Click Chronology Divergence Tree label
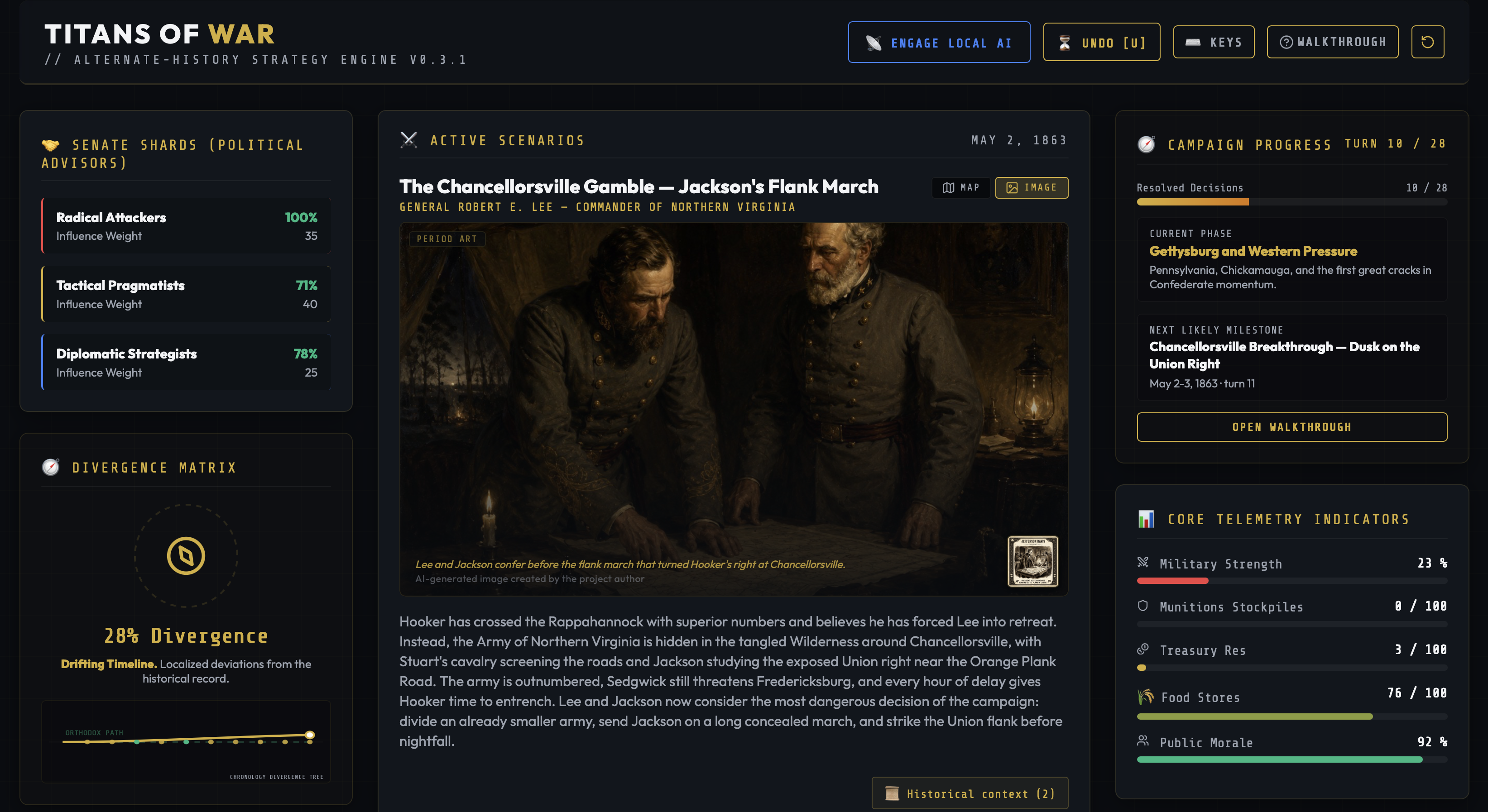This screenshot has width=1488, height=812. (x=277, y=777)
